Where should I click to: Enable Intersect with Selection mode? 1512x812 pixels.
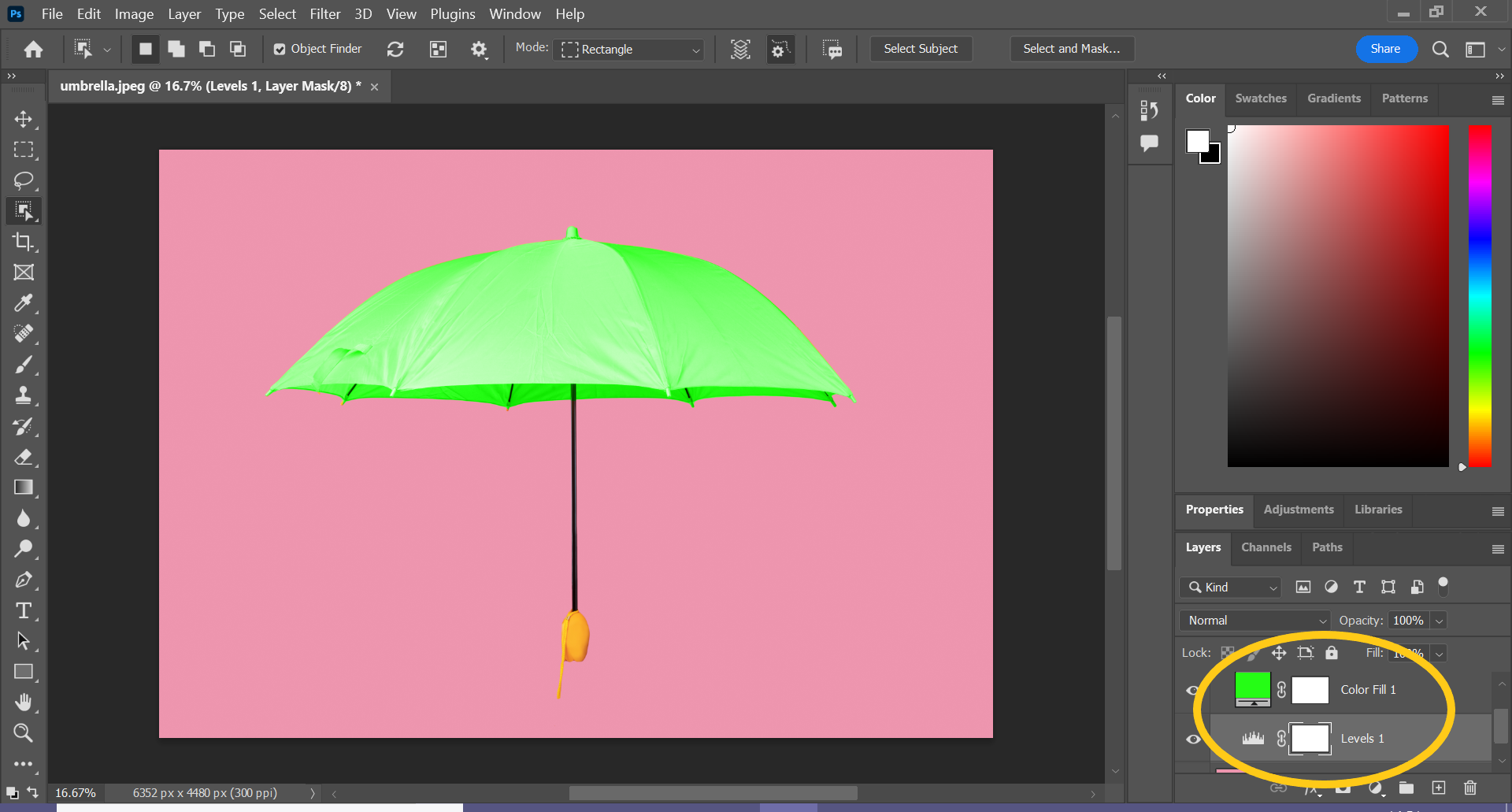click(x=238, y=49)
